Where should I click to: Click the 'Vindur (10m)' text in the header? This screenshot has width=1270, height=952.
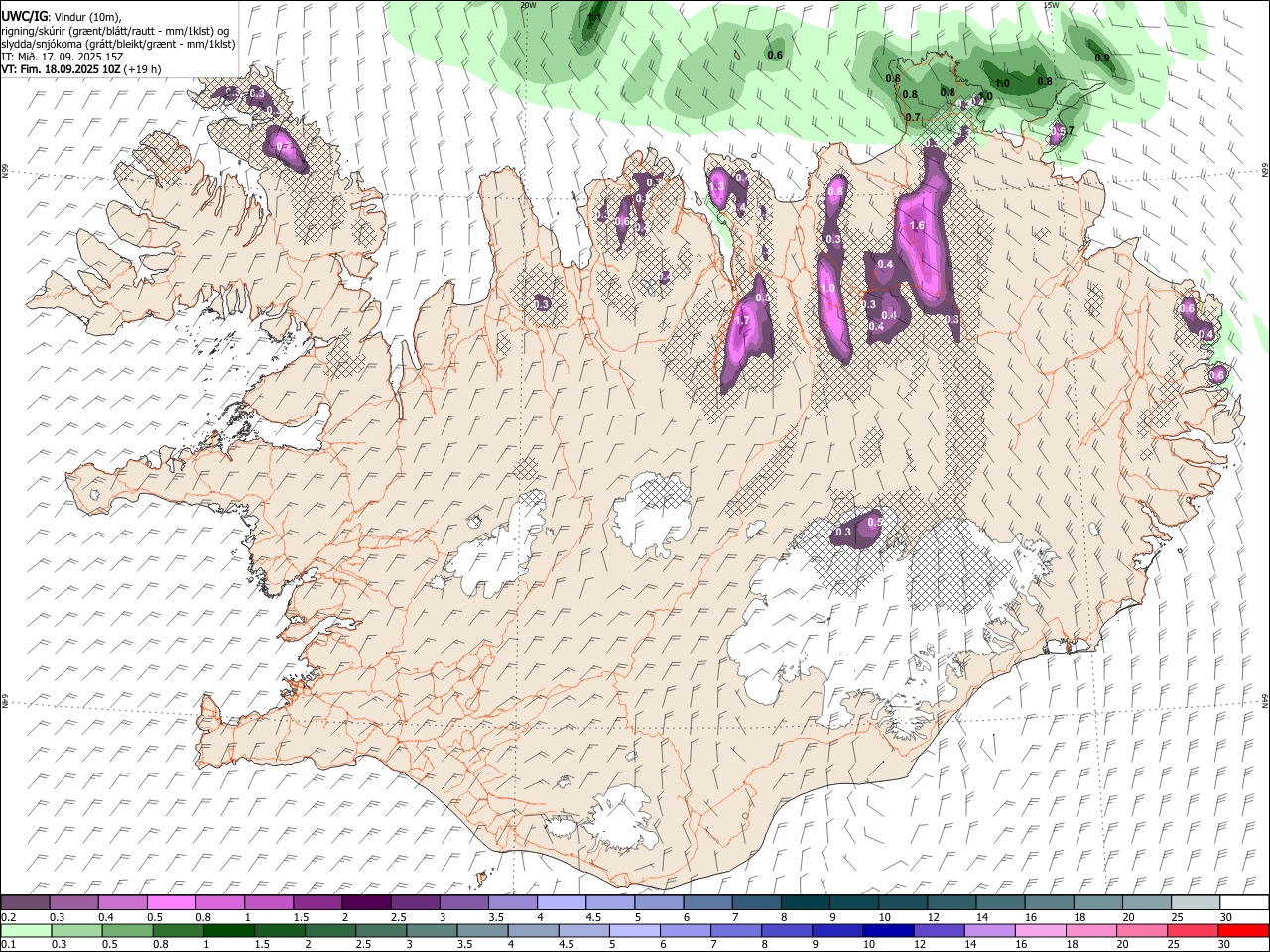click(87, 17)
